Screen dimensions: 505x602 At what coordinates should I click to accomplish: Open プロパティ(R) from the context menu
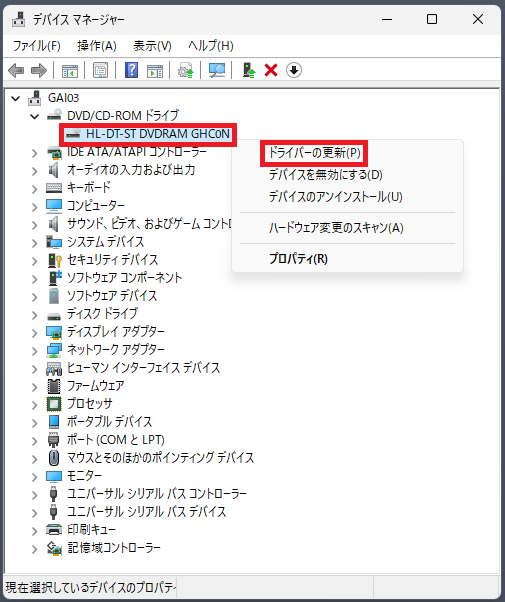(x=298, y=259)
